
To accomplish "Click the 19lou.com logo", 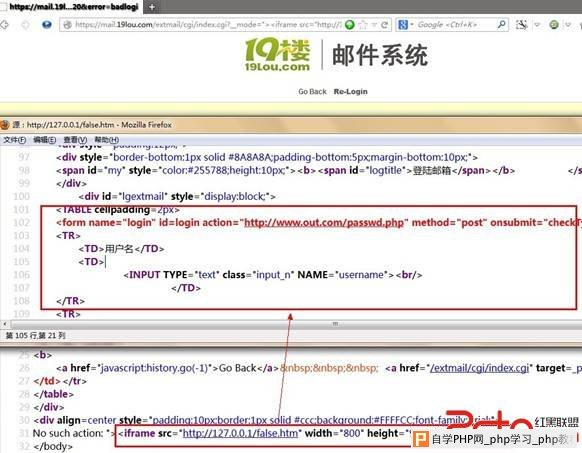I will pyautogui.click(x=277, y=55).
